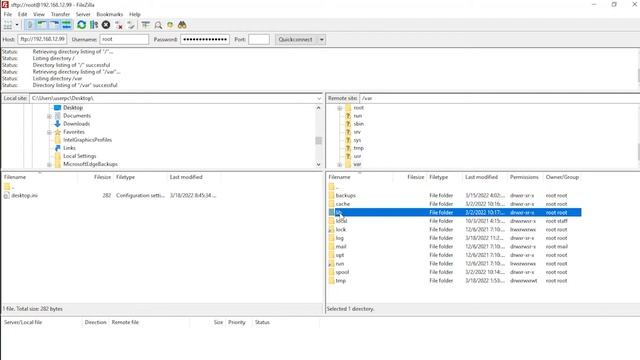Open the Site Manager dropdown arrow
Image resolution: width=640 pixels, height=360 pixels.
[17, 25]
